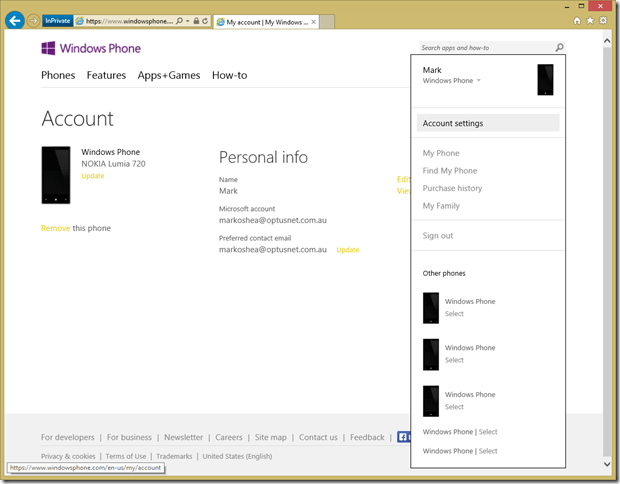Open the For business footer link
Image resolution: width=620 pixels, height=484 pixels.
(x=129, y=437)
